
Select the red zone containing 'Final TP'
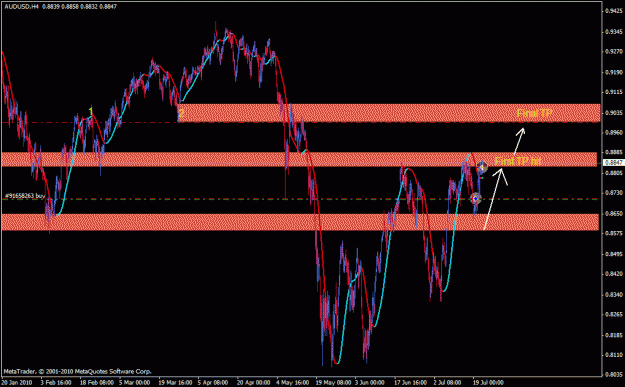(x=389, y=113)
